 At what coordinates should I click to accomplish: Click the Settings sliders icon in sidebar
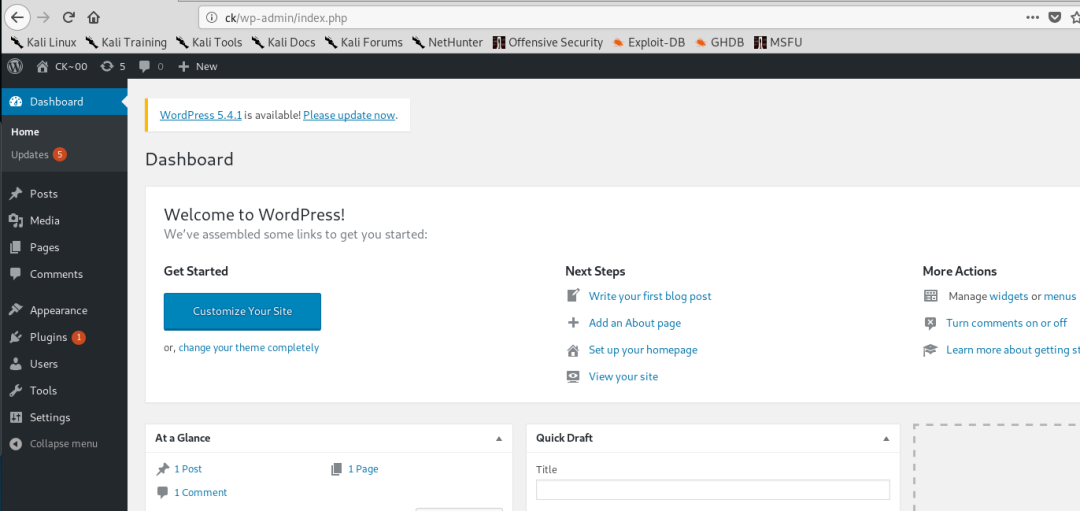coord(16,417)
